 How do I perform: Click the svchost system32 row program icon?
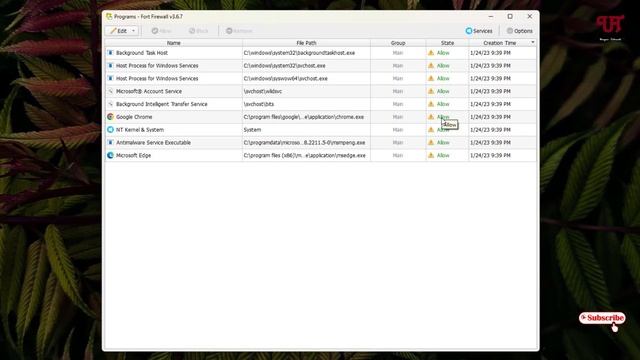pyautogui.click(x=110, y=65)
